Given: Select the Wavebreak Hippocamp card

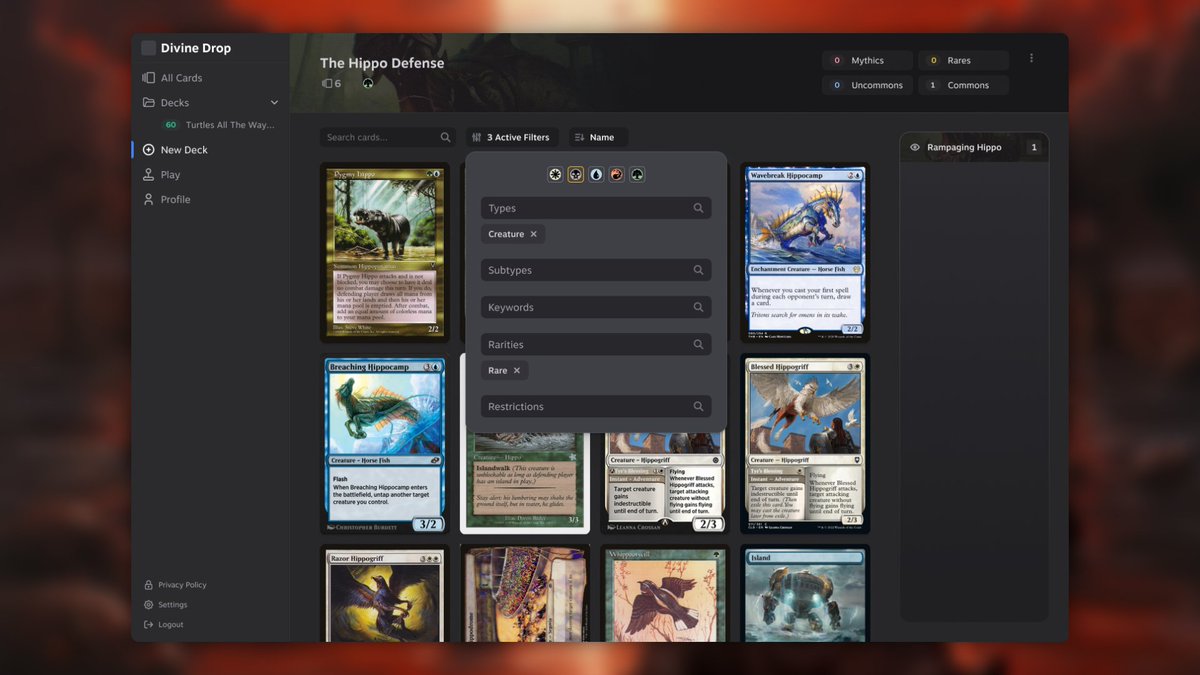Looking at the screenshot, I should (x=805, y=253).
